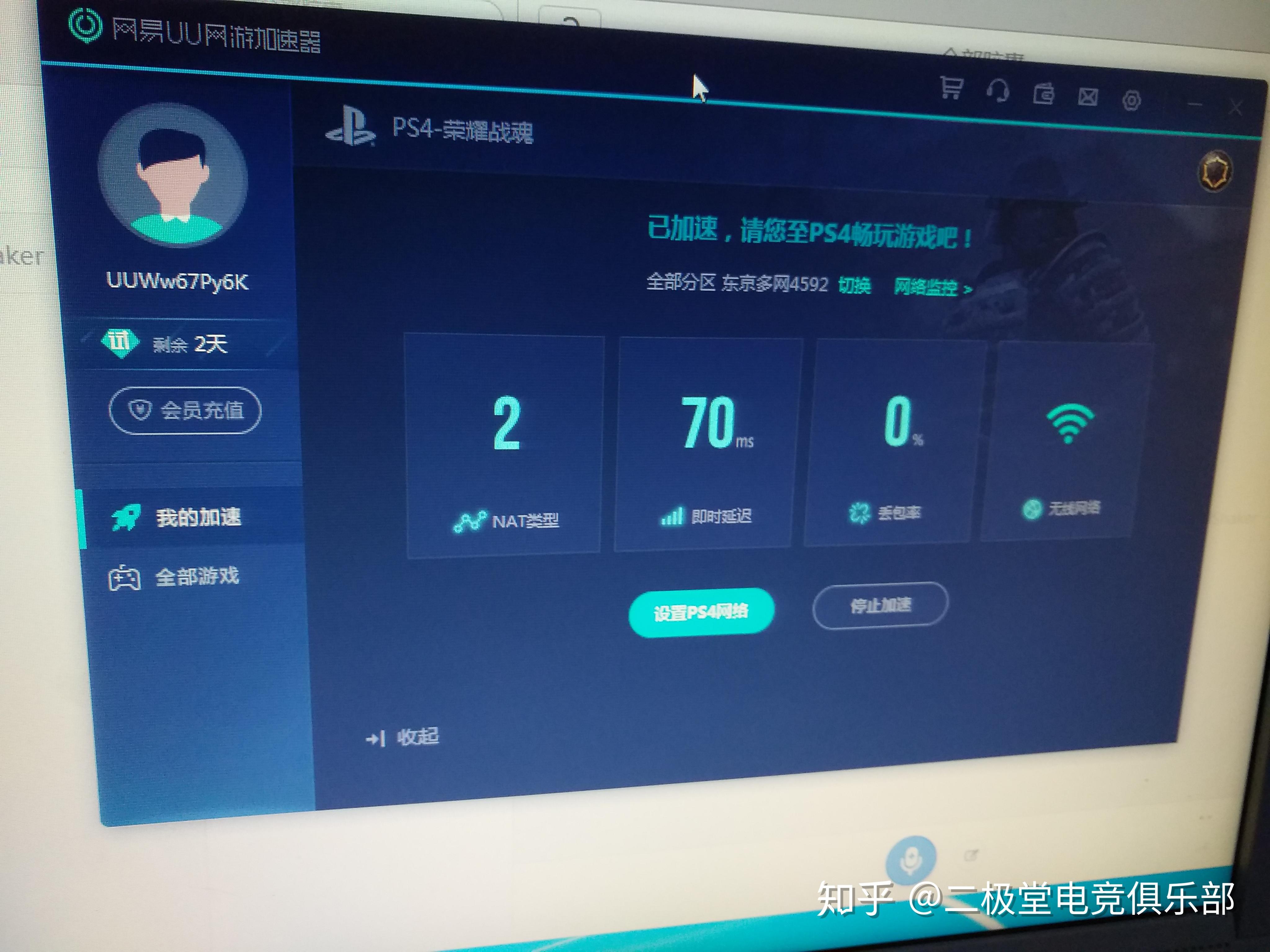Screen dimensions: 1270x952
Task: Click the microphone icon below the window
Action: (x=911, y=860)
